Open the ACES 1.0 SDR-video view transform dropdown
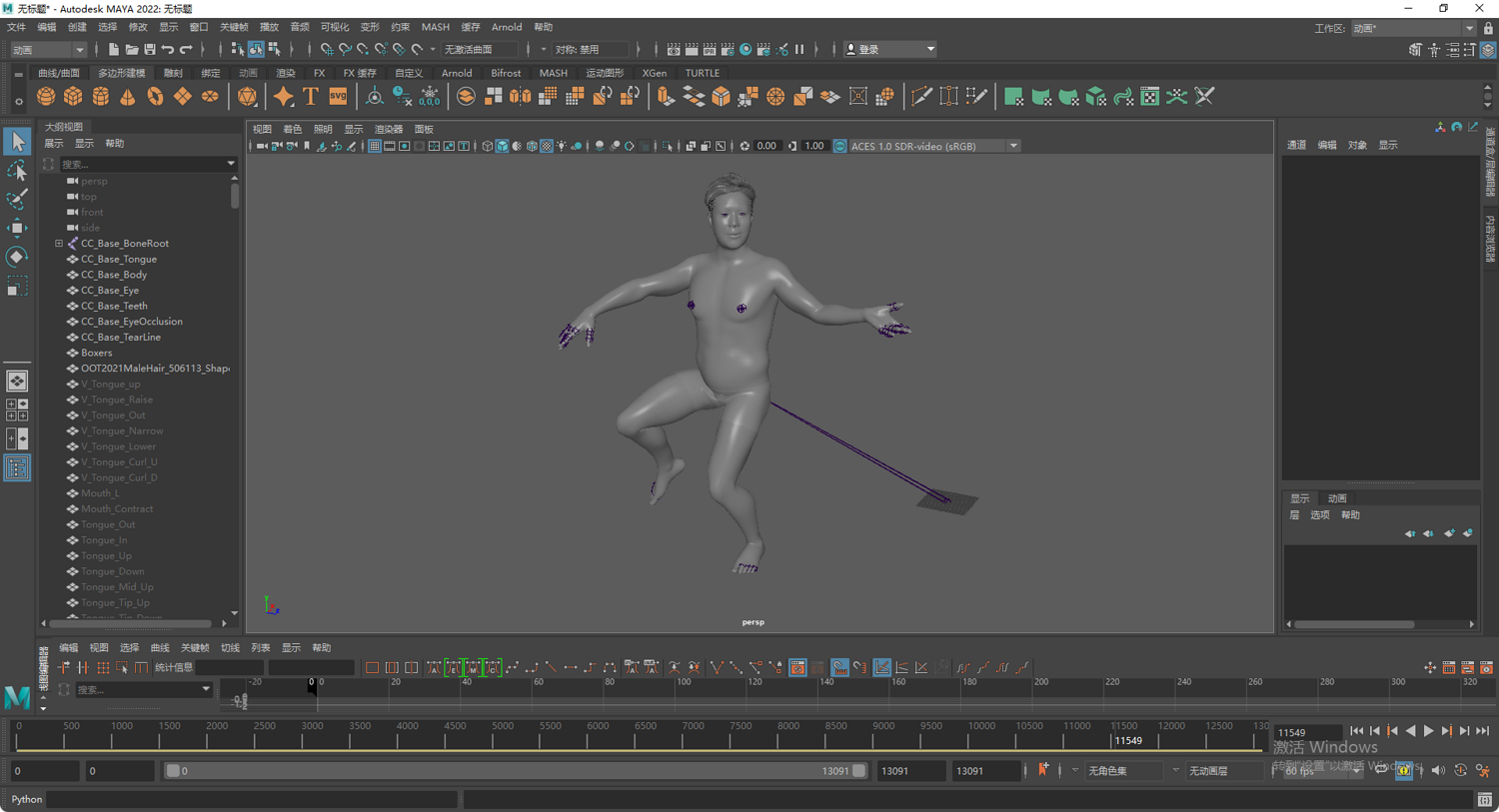Screen dimensions: 1499x812 pos(934,146)
